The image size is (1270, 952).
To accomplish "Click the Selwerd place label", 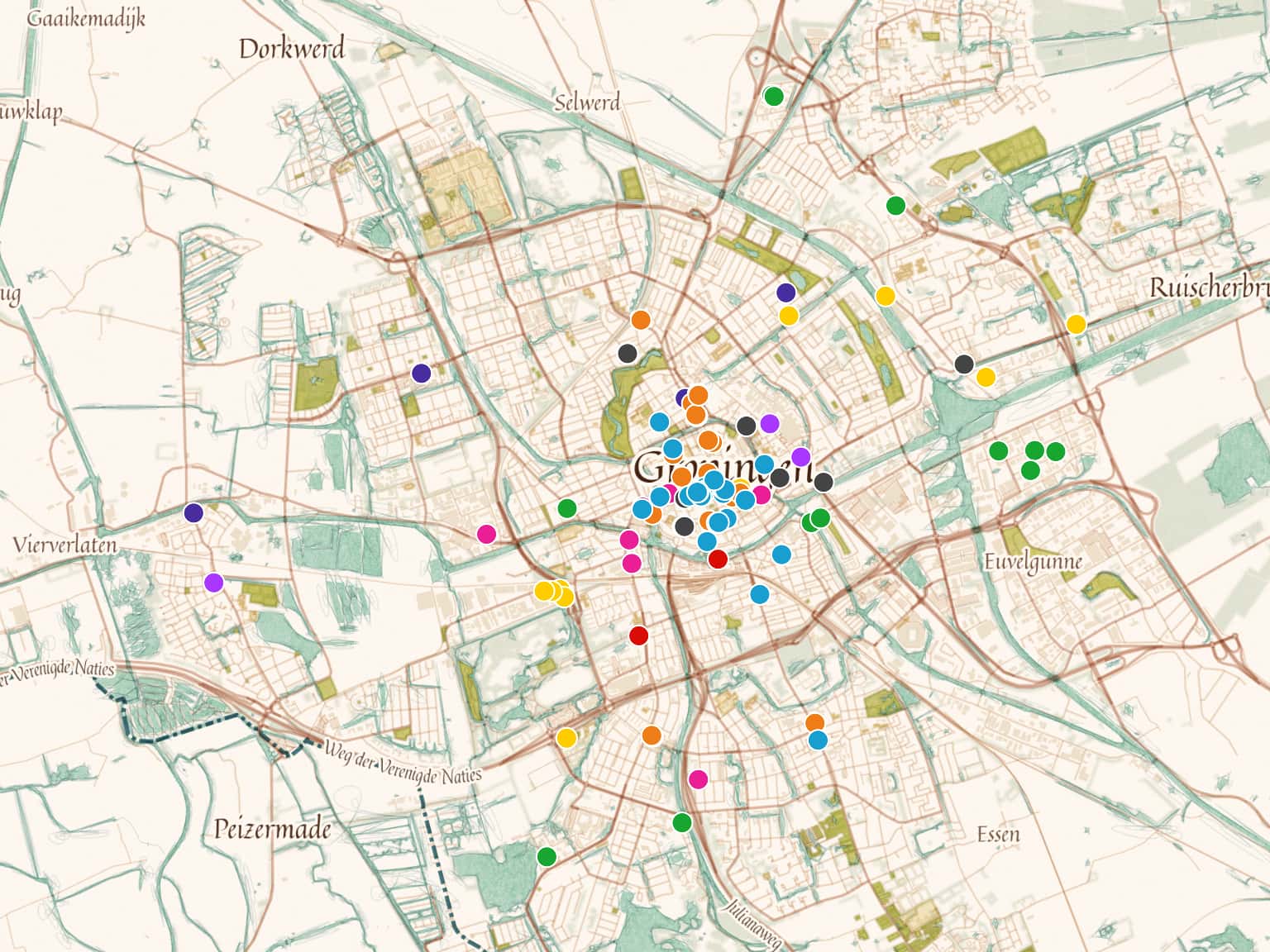I will (586, 102).
